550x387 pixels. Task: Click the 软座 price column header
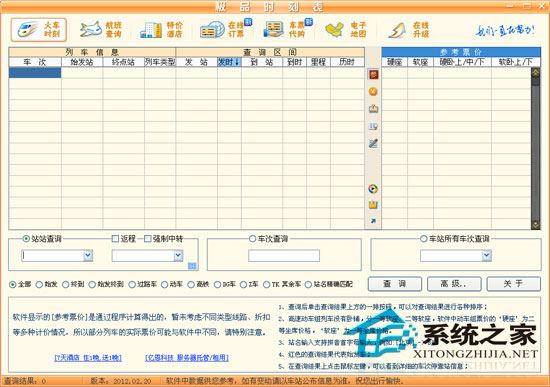421,62
